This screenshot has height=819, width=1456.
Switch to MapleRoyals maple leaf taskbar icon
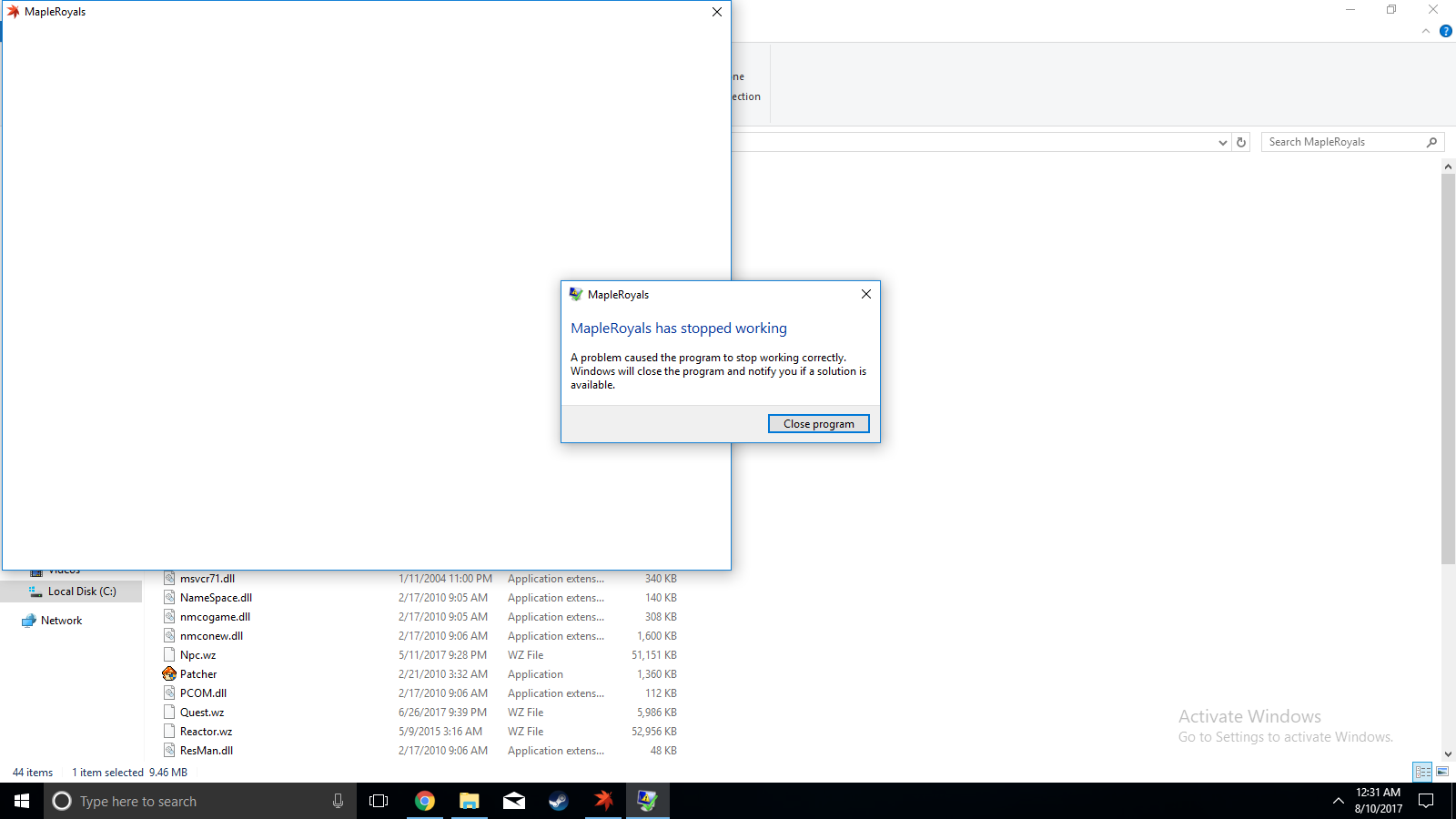[603, 801]
